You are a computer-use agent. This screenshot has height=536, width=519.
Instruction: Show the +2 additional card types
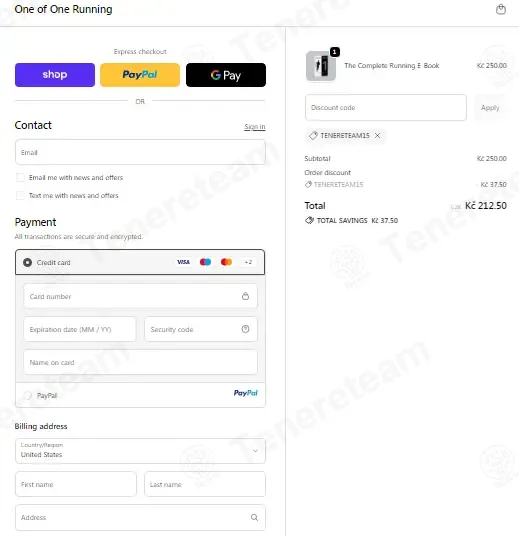pyautogui.click(x=248, y=262)
